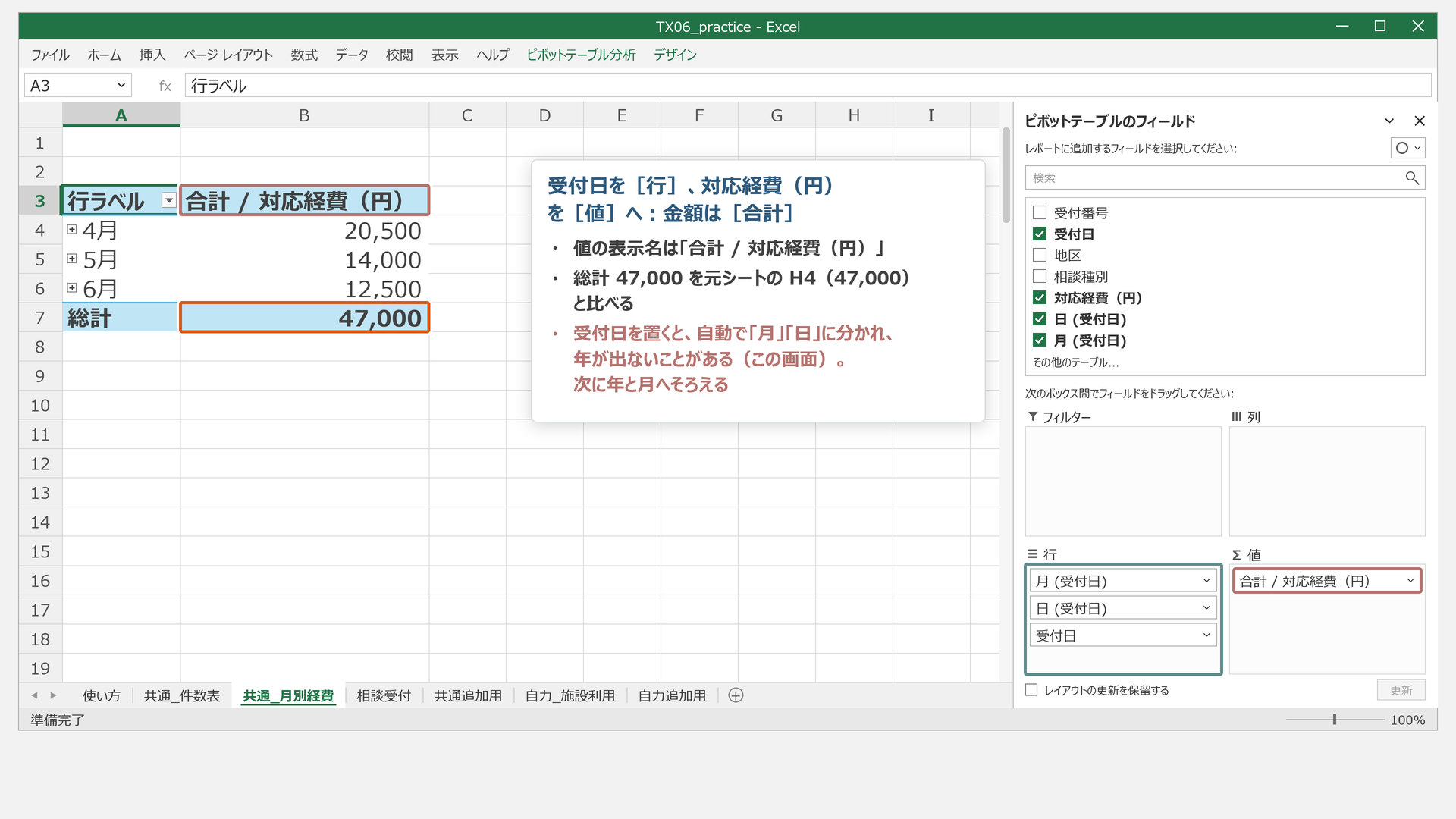Click the vertical scrollbar of the worksheet
Viewport: 1456px width, 819px height.
1006,175
